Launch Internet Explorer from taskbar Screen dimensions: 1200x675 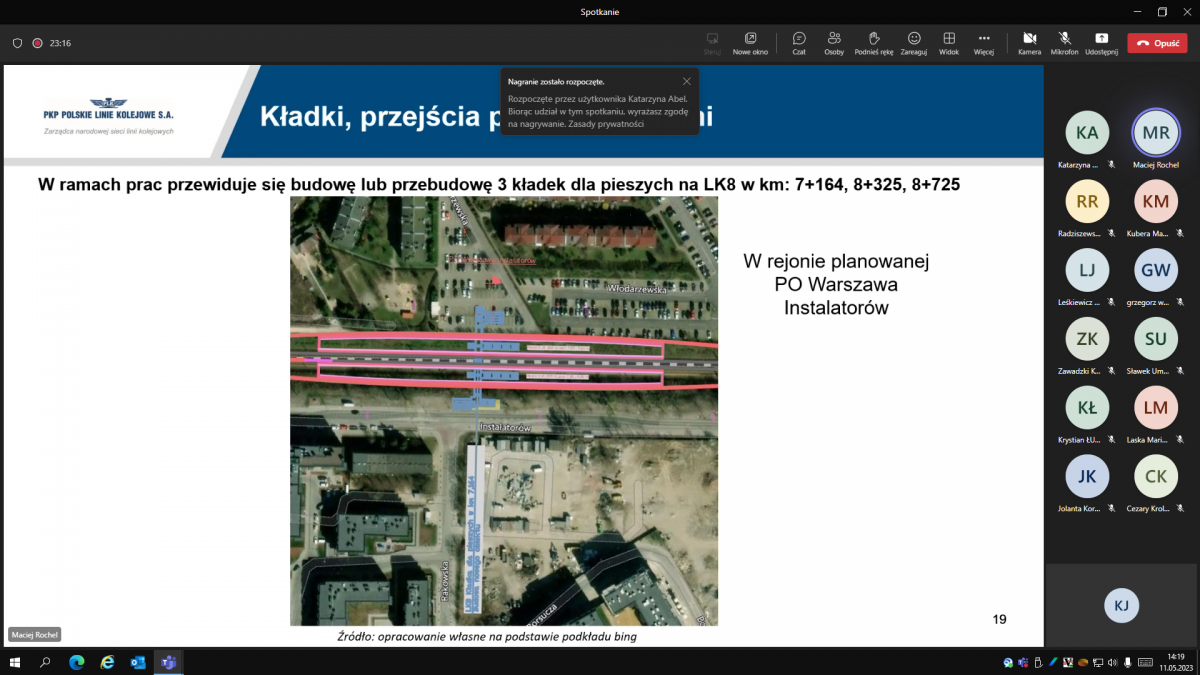click(x=108, y=662)
